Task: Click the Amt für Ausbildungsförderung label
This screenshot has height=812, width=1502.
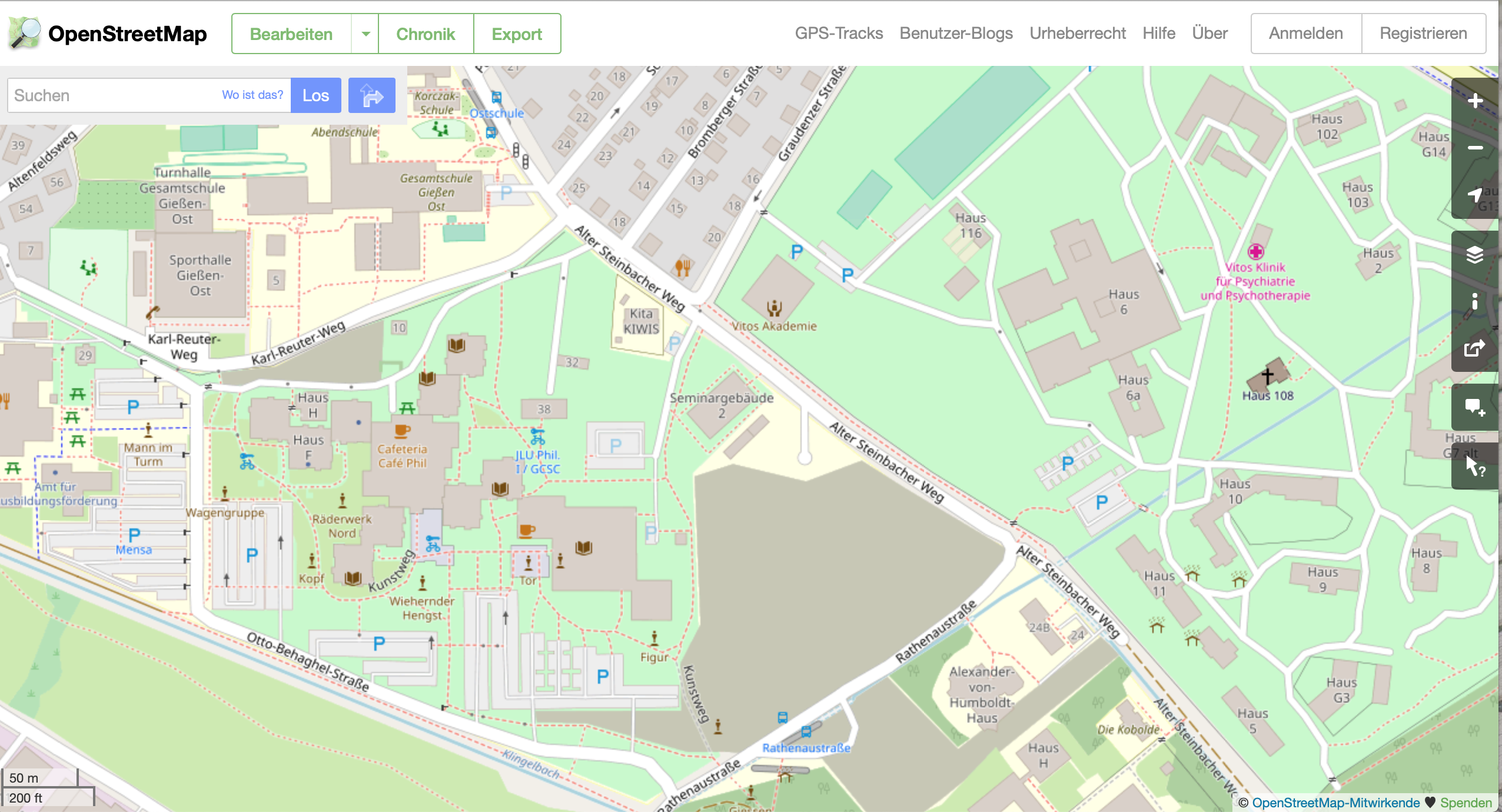Action: point(58,494)
